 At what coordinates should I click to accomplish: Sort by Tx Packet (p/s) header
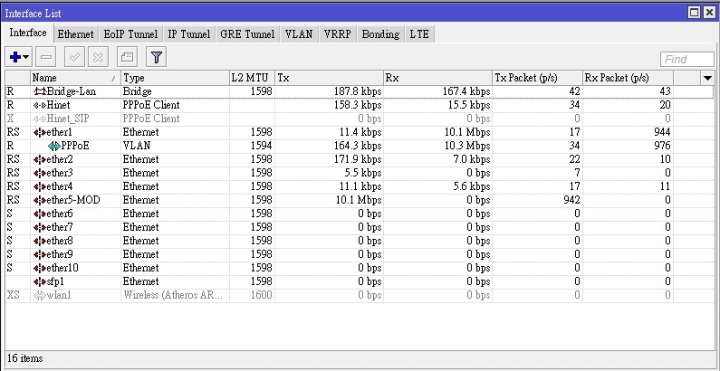[537, 78]
